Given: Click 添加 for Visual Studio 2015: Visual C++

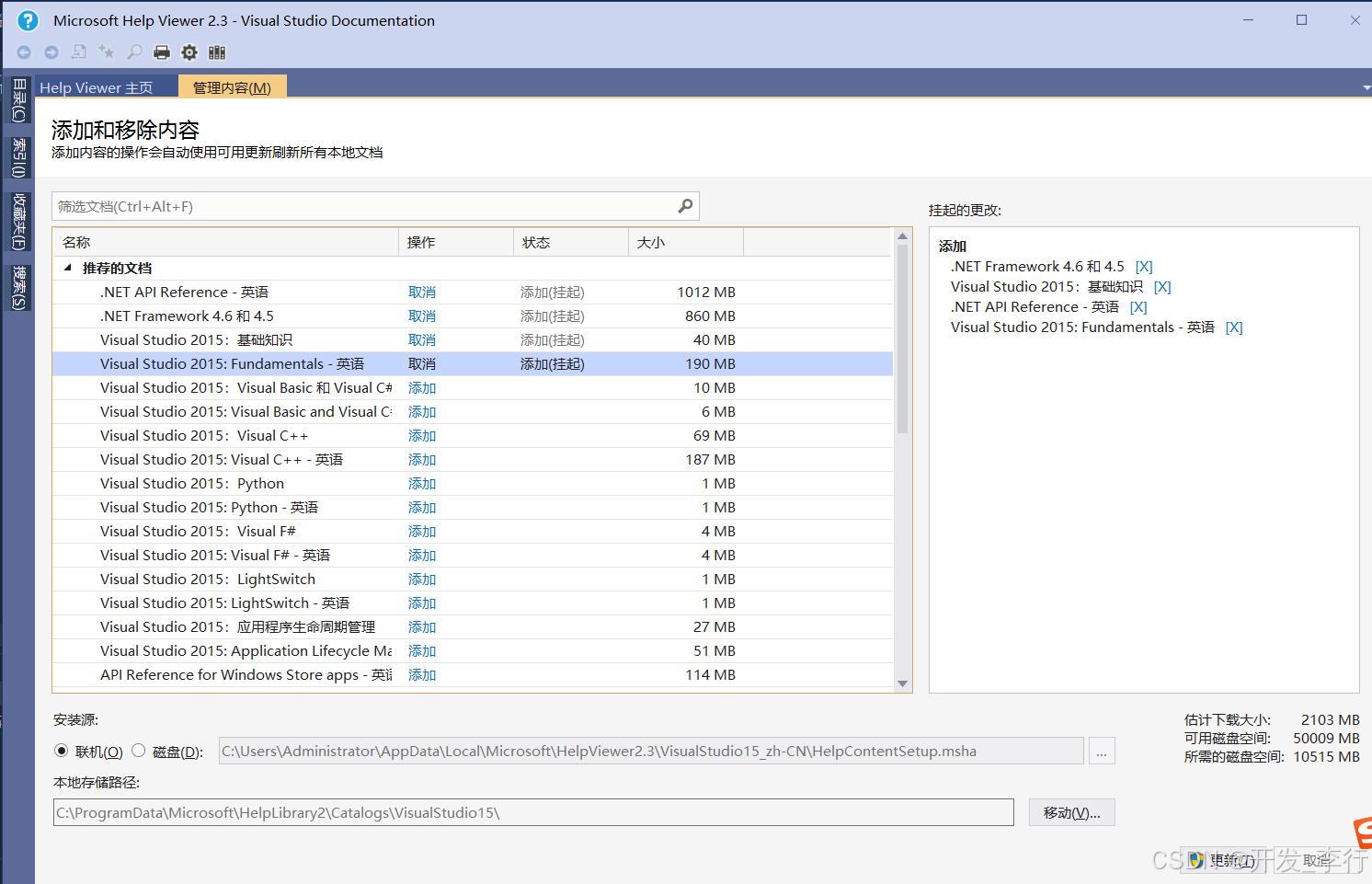Looking at the screenshot, I should [x=422, y=435].
